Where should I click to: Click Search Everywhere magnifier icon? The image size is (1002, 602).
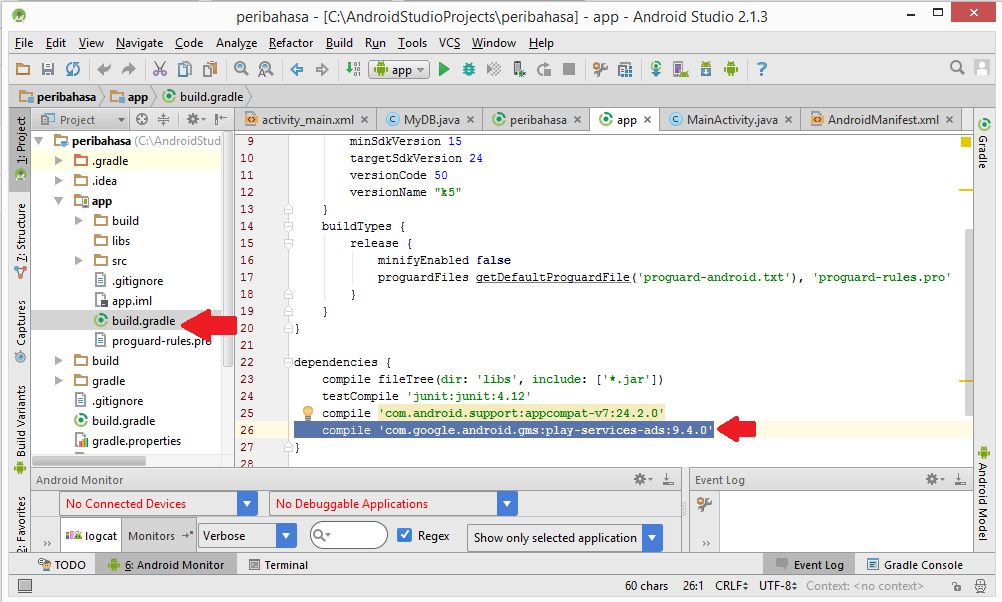(x=957, y=68)
